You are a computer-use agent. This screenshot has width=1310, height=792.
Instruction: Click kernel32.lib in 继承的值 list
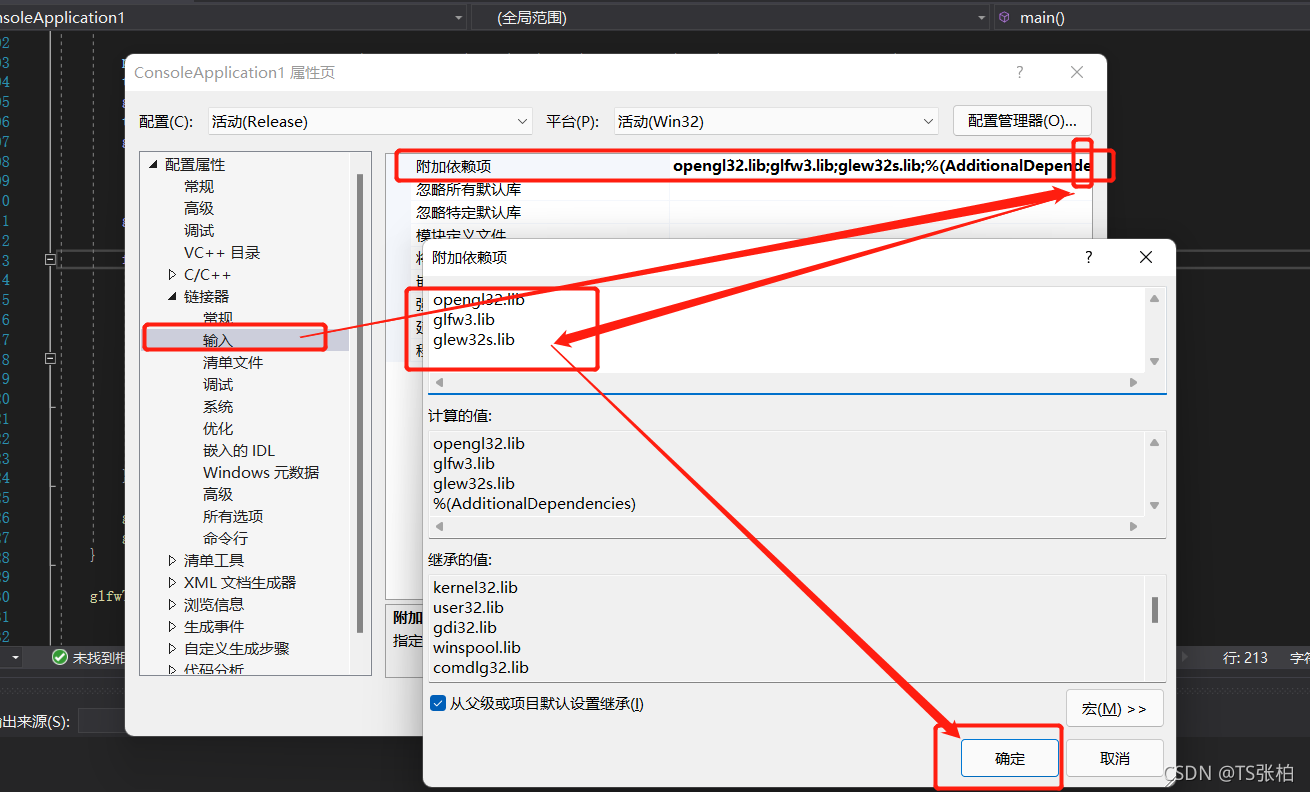pos(475,587)
